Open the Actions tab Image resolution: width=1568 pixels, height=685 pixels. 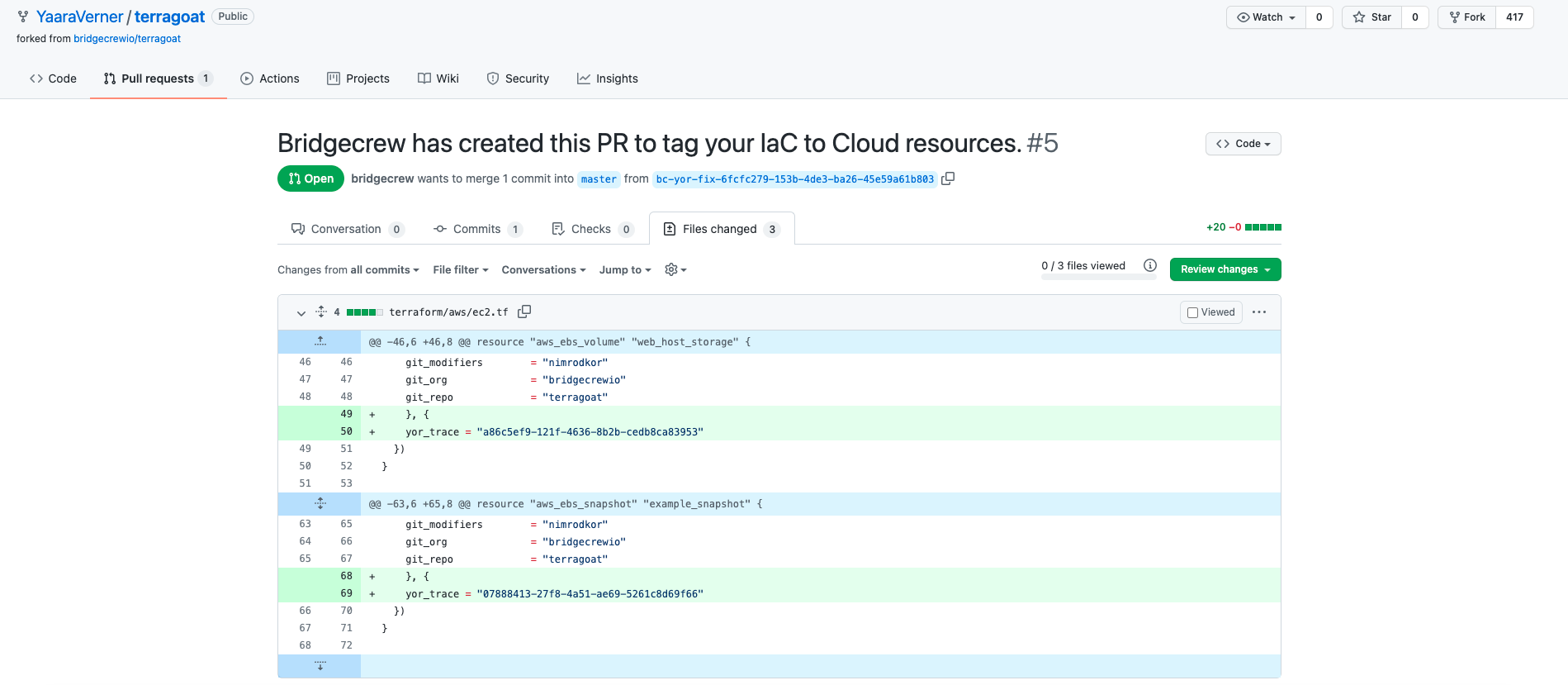(x=270, y=78)
